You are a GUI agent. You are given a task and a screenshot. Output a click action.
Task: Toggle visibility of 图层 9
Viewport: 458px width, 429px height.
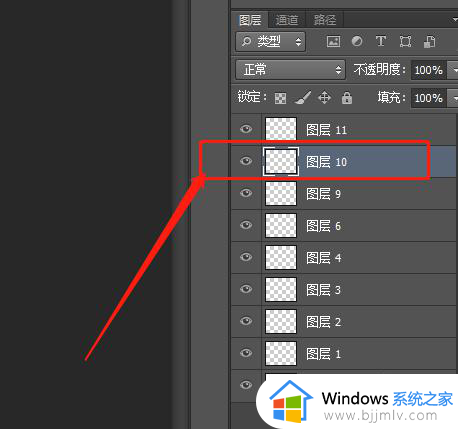[246, 193]
